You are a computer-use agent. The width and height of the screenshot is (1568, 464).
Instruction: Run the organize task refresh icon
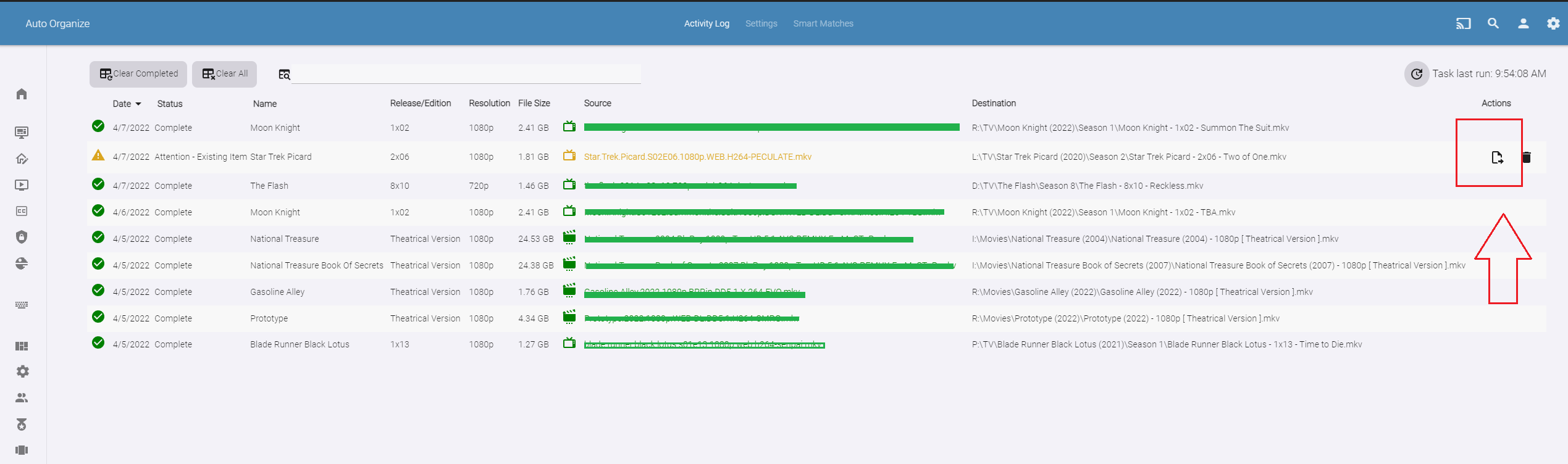click(1416, 74)
